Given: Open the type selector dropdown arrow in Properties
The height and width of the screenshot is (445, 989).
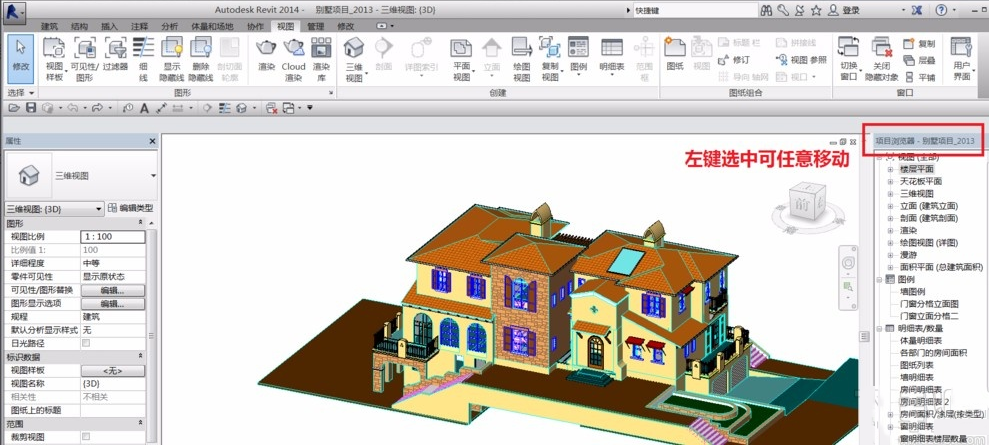Looking at the screenshot, I should (153, 176).
